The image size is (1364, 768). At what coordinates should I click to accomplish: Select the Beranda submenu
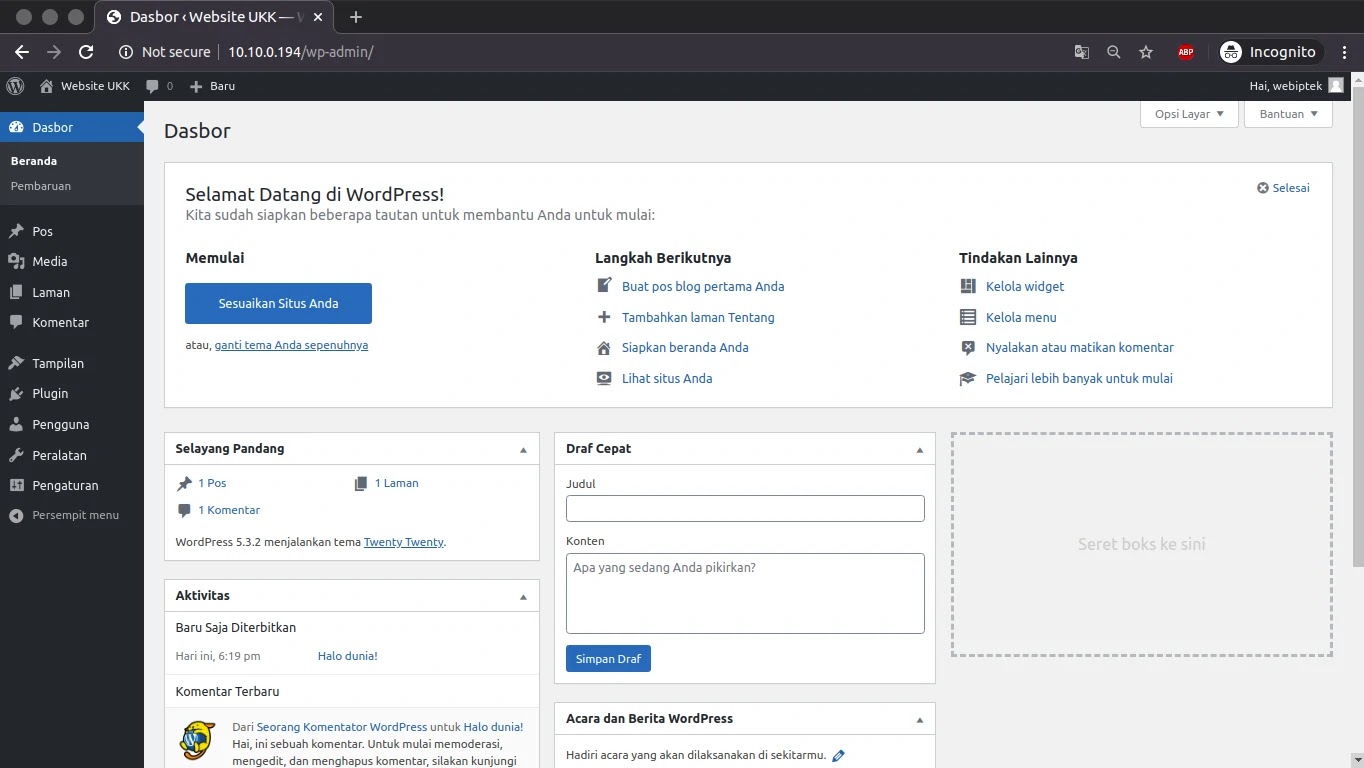(34, 161)
